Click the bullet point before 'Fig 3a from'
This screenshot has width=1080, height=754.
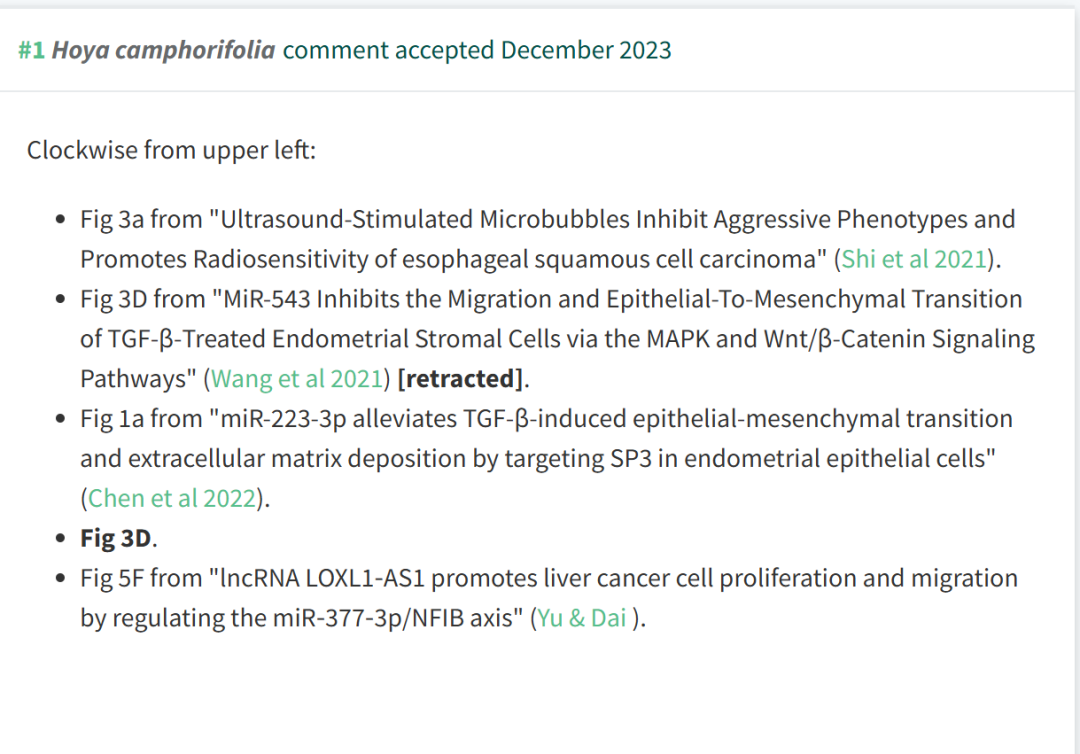[61, 220]
